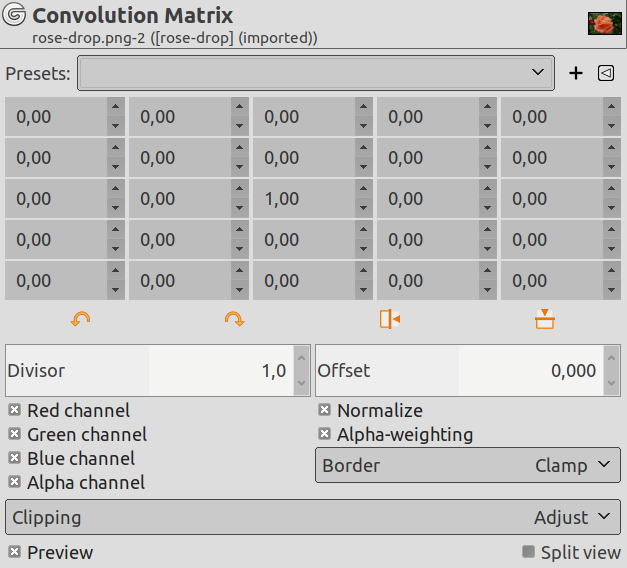The image size is (627, 568).
Task: Click the fifth row, fourth column matrix cell
Action: [428, 280]
